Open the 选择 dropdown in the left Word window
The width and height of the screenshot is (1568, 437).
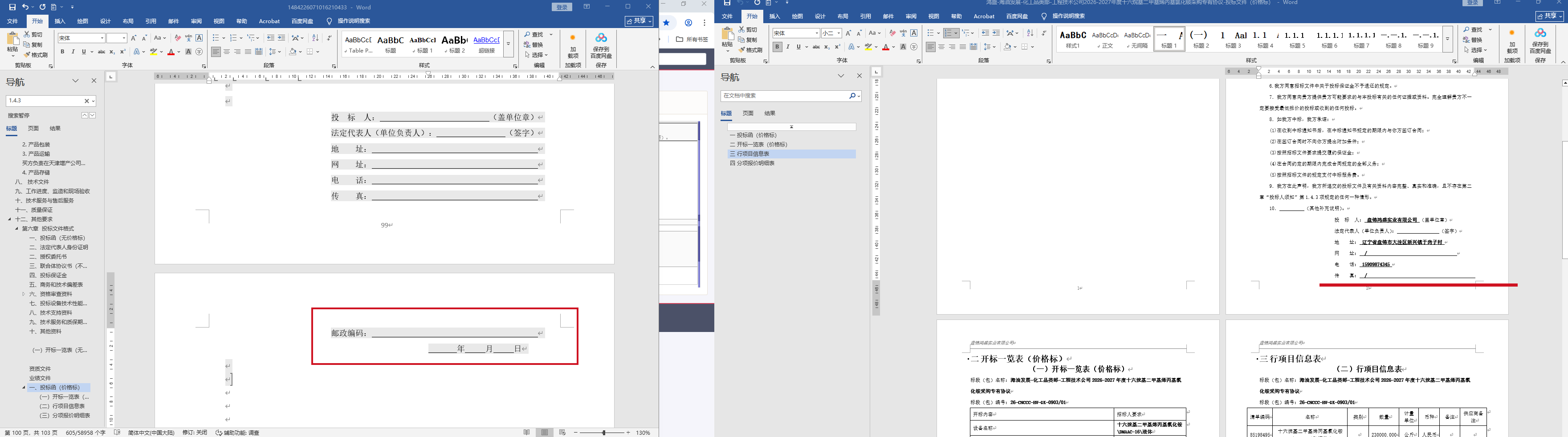click(536, 55)
